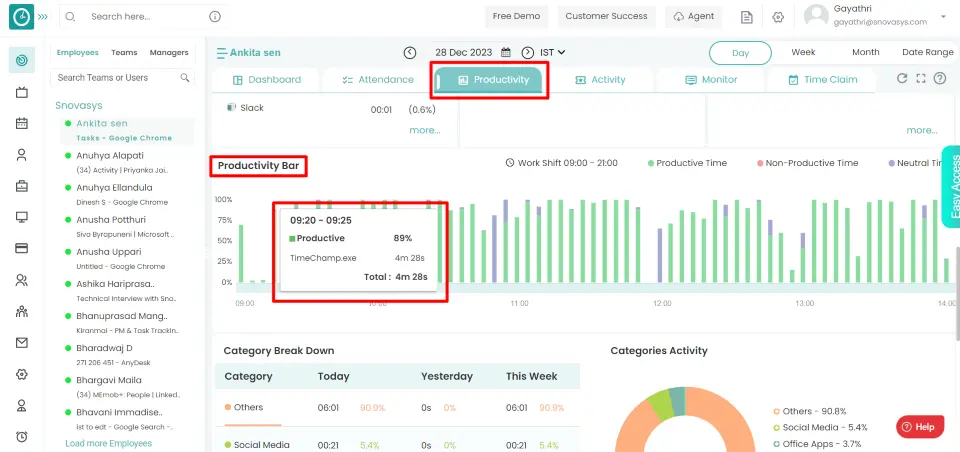Select the Managers list tab
960x452 pixels.
(x=169, y=53)
